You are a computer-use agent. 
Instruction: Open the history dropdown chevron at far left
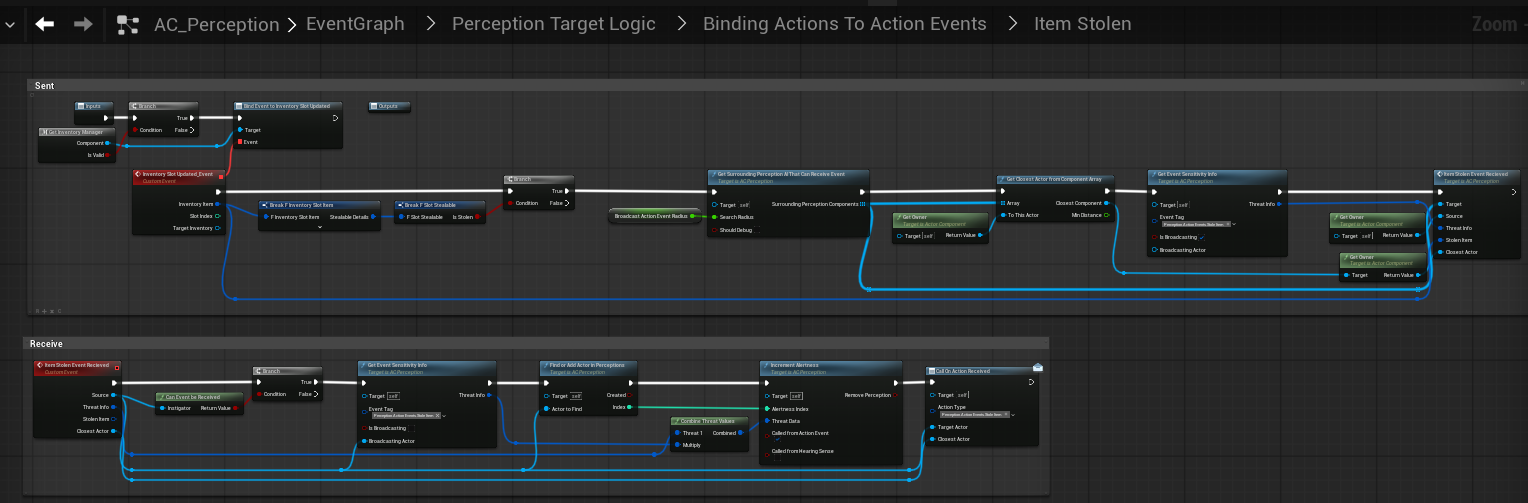[x=10, y=24]
